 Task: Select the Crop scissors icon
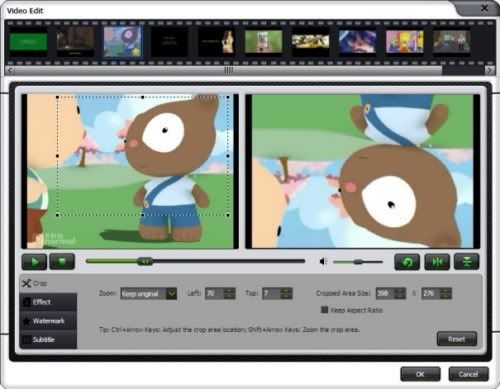(27, 283)
